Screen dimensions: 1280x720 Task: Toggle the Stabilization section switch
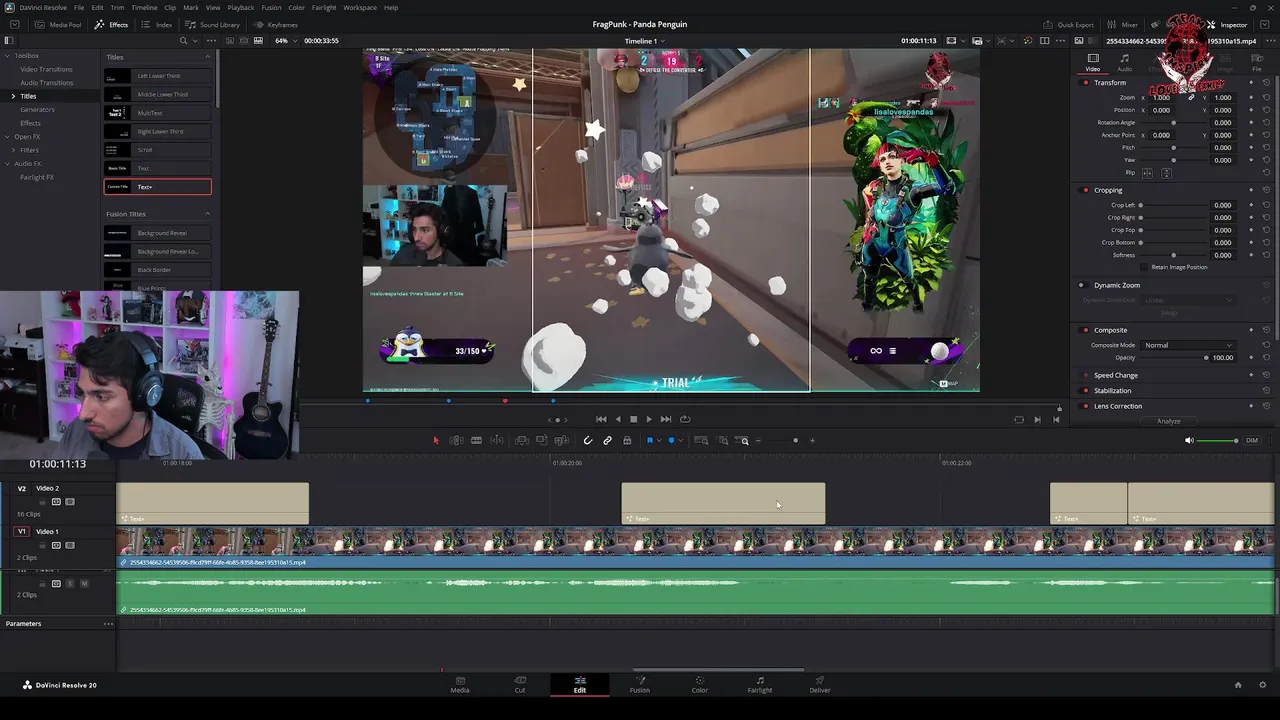[x=1085, y=391]
